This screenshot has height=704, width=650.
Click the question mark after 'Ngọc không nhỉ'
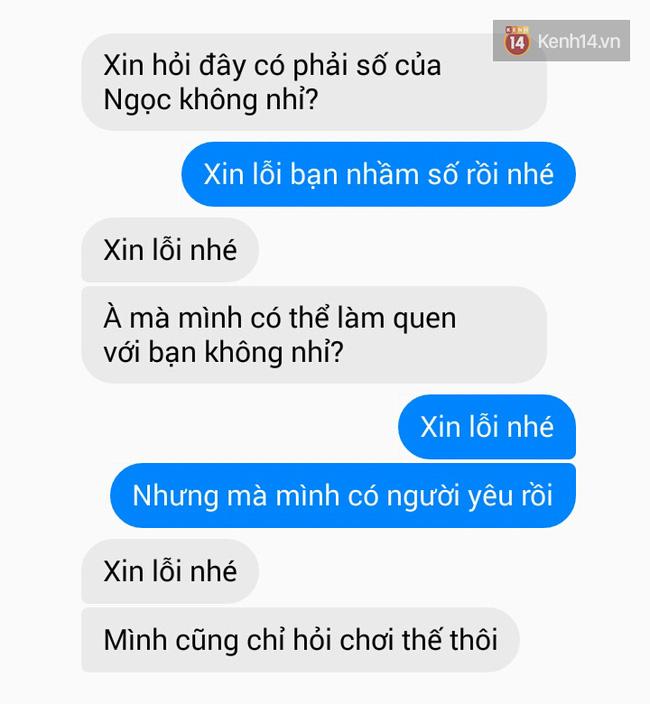[312, 99]
